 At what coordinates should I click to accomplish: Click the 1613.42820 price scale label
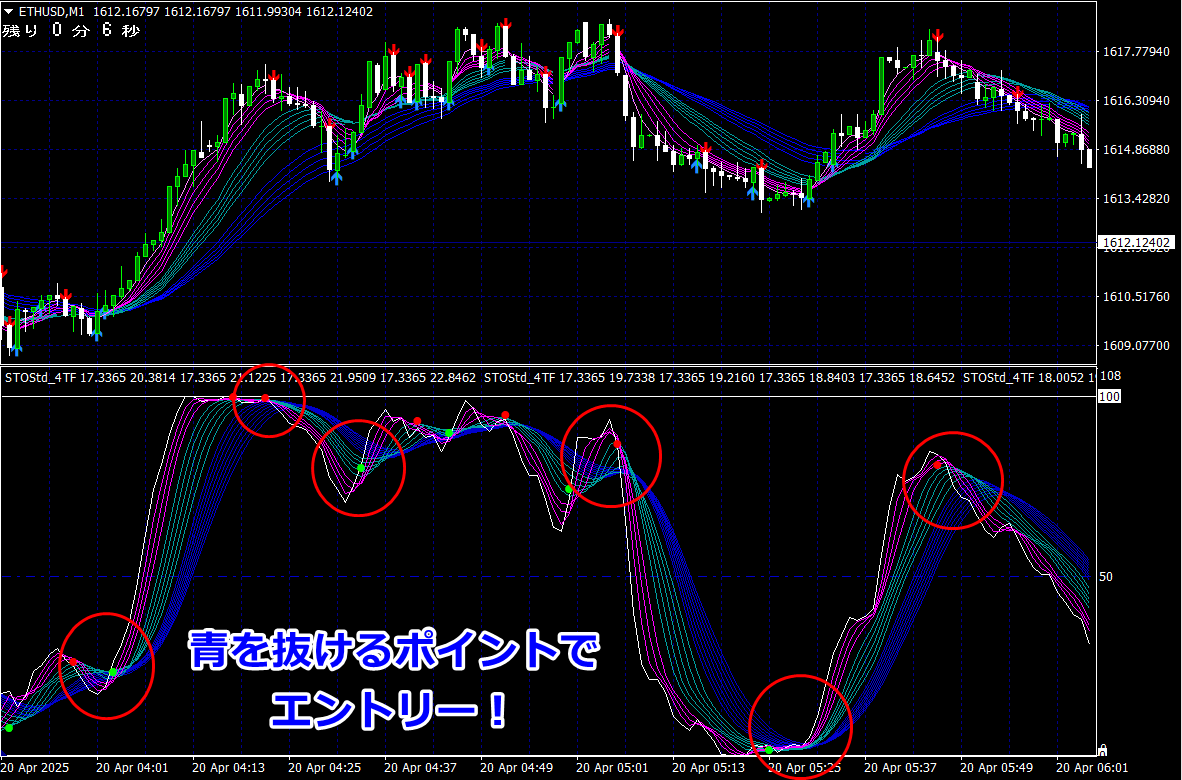click(x=1137, y=199)
